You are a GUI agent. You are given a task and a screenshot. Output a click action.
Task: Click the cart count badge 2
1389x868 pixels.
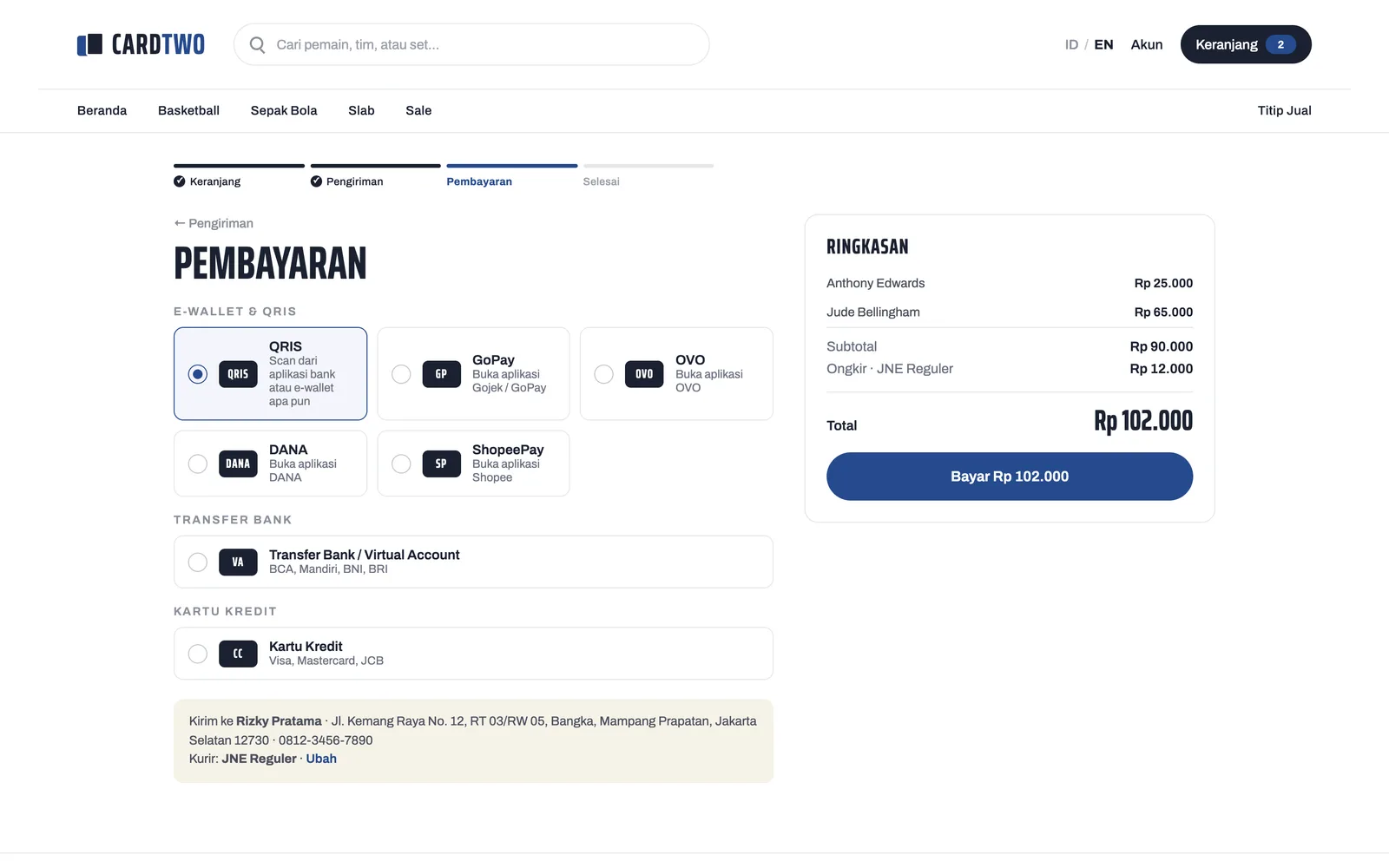[1280, 44]
